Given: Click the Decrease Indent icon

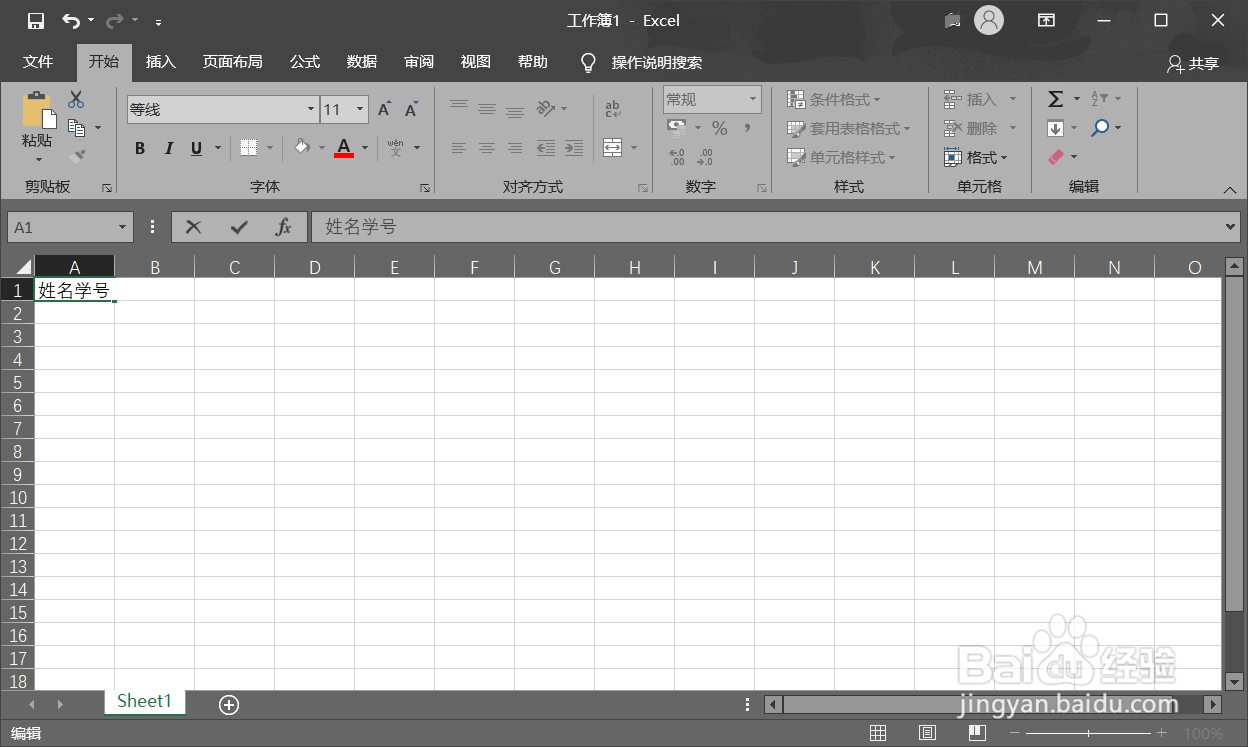Looking at the screenshot, I should (x=546, y=148).
